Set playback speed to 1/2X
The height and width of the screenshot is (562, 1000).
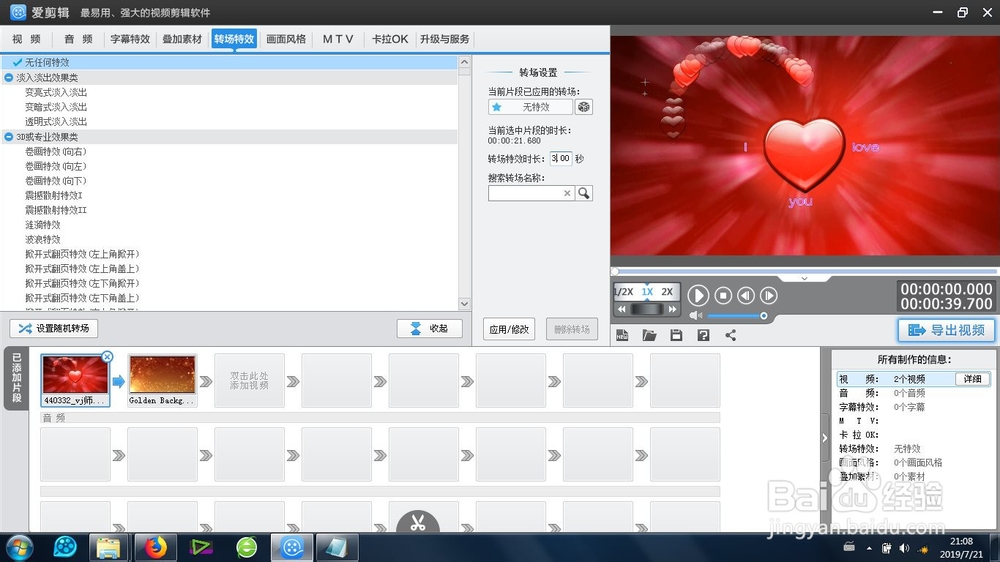[624, 292]
